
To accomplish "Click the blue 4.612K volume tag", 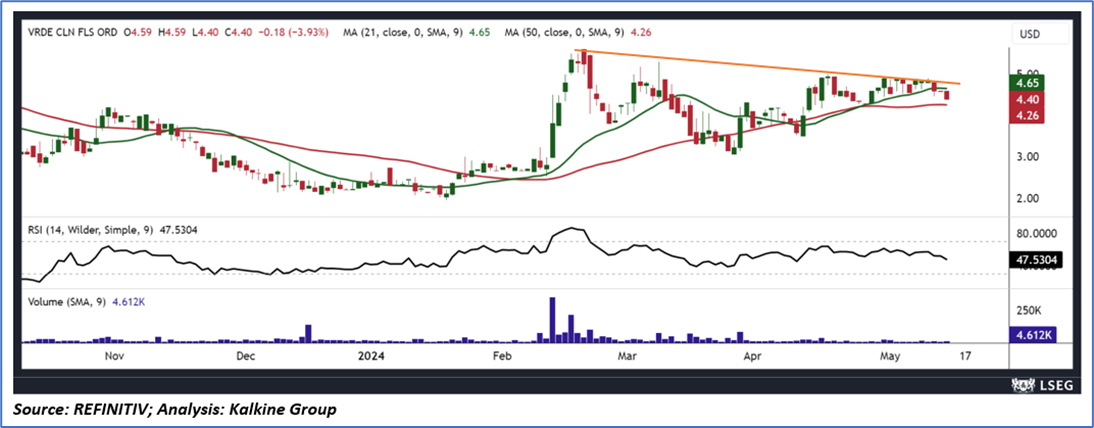I will pos(1031,337).
